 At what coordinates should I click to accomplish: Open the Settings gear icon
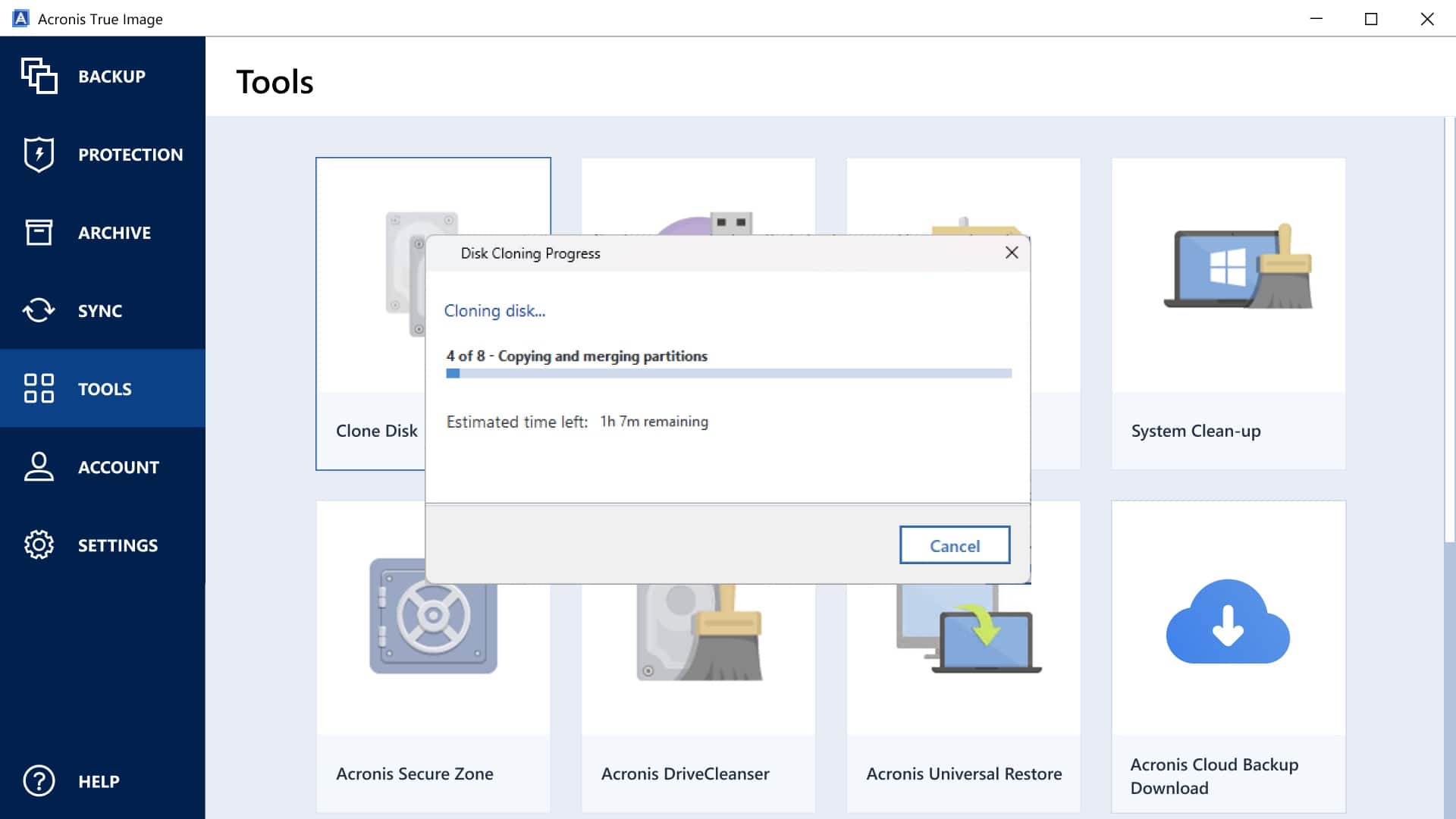pyautogui.click(x=38, y=544)
